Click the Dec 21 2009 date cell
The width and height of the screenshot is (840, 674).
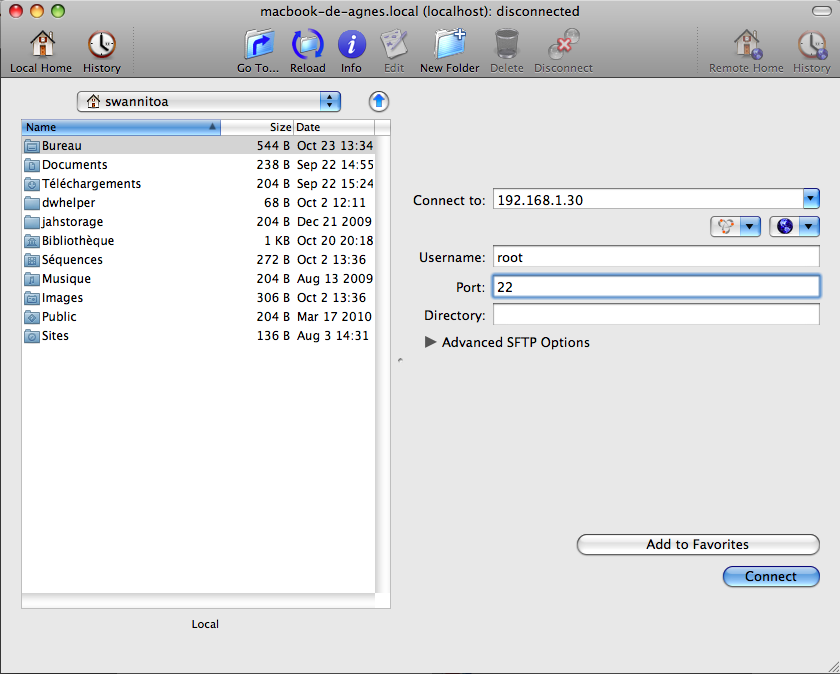pyautogui.click(x=334, y=222)
